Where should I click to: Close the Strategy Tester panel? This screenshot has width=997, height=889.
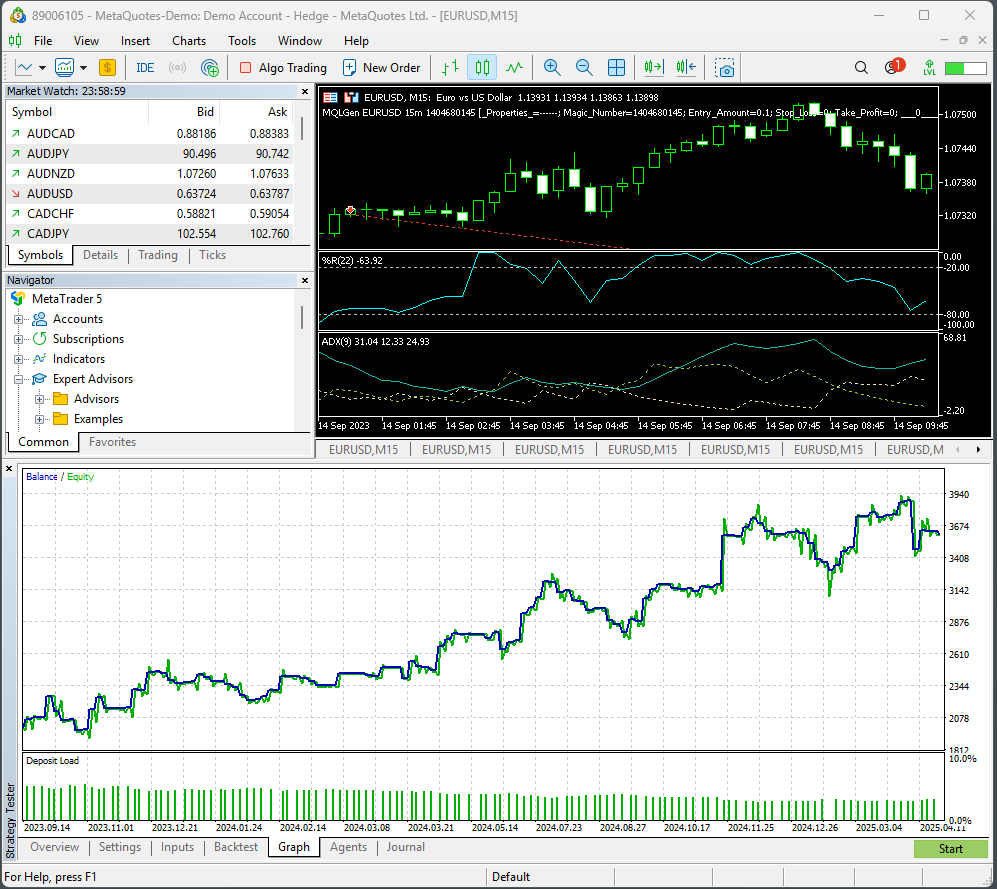pos(9,469)
